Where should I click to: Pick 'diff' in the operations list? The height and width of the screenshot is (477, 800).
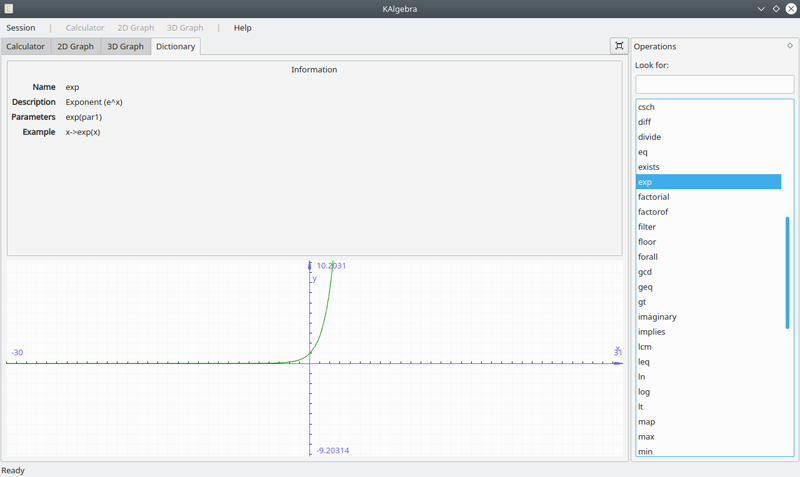[x=644, y=122]
